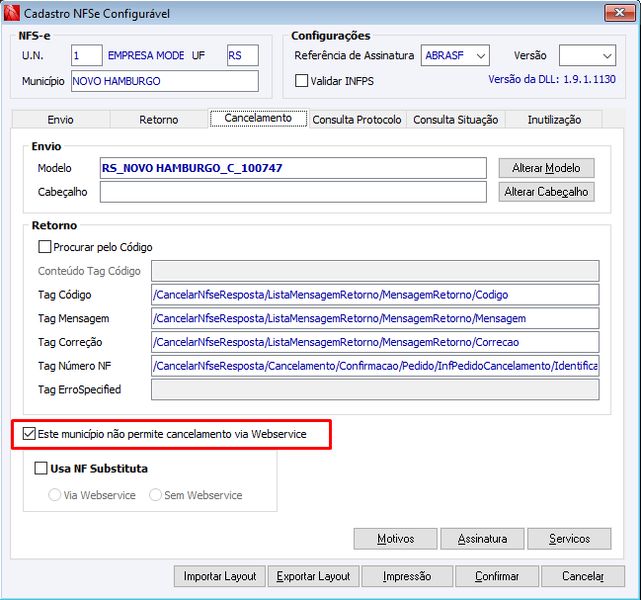Click the Servicos button
Screen dimensions: 641x600
click(569, 539)
